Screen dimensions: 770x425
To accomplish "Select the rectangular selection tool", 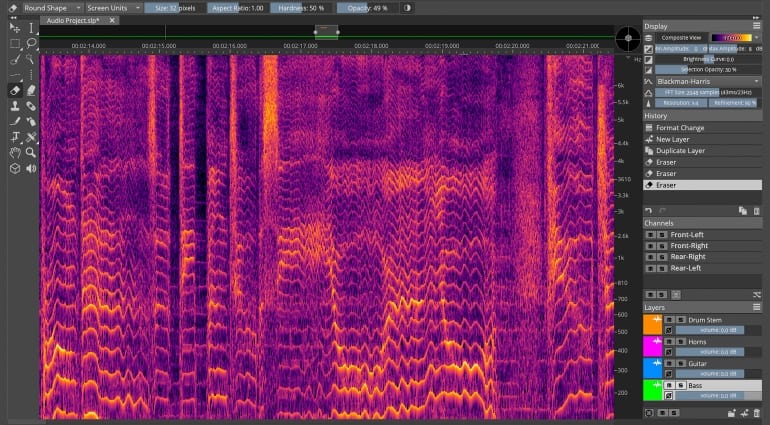I will click(15, 44).
